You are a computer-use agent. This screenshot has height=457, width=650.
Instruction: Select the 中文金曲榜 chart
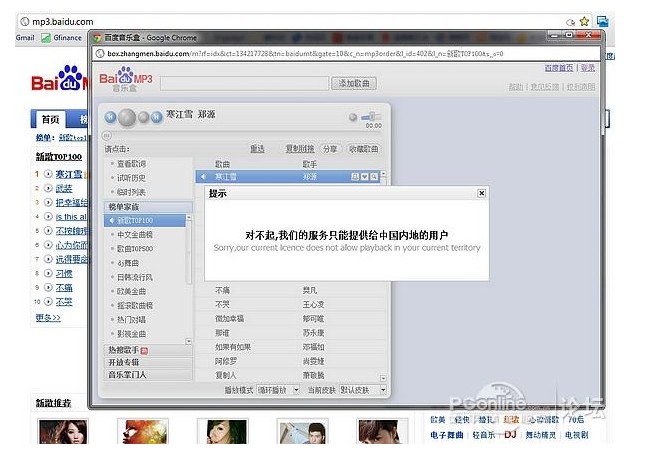click(135, 235)
